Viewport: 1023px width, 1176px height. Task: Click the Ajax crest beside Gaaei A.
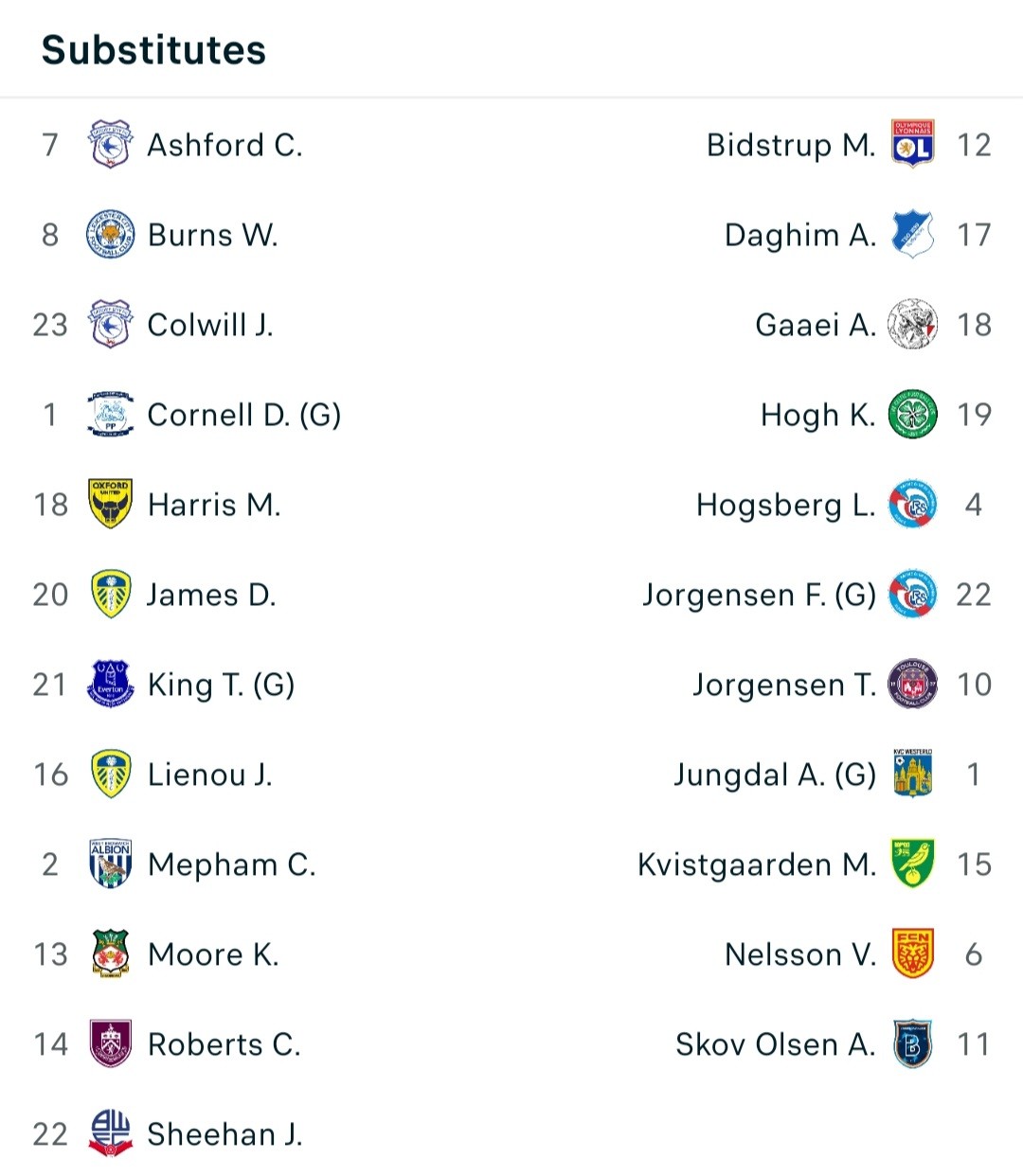click(x=913, y=325)
